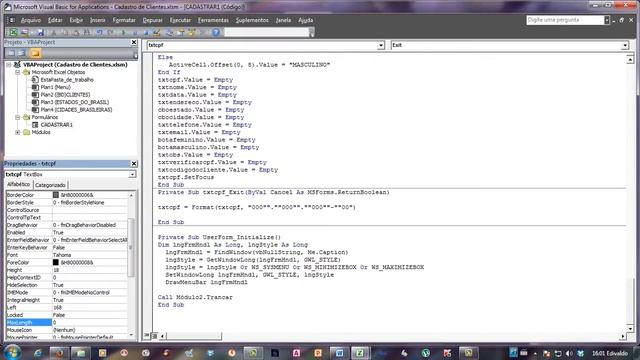Viewport: 640px width, 360px height.
Task: Open the txtcpf TextBox selector in Properties
Action: pos(132,174)
